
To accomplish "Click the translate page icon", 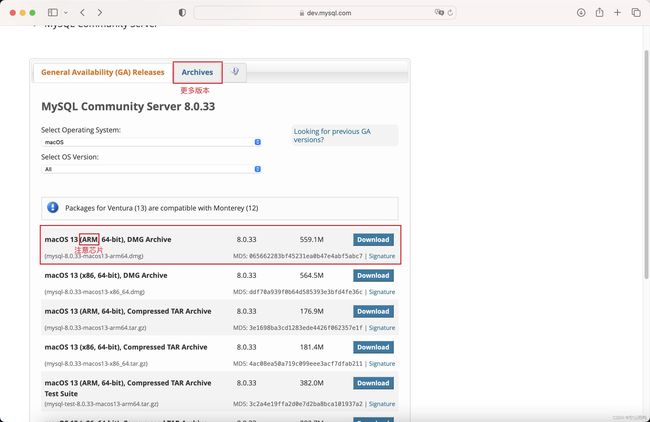I will tap(439, 12).
